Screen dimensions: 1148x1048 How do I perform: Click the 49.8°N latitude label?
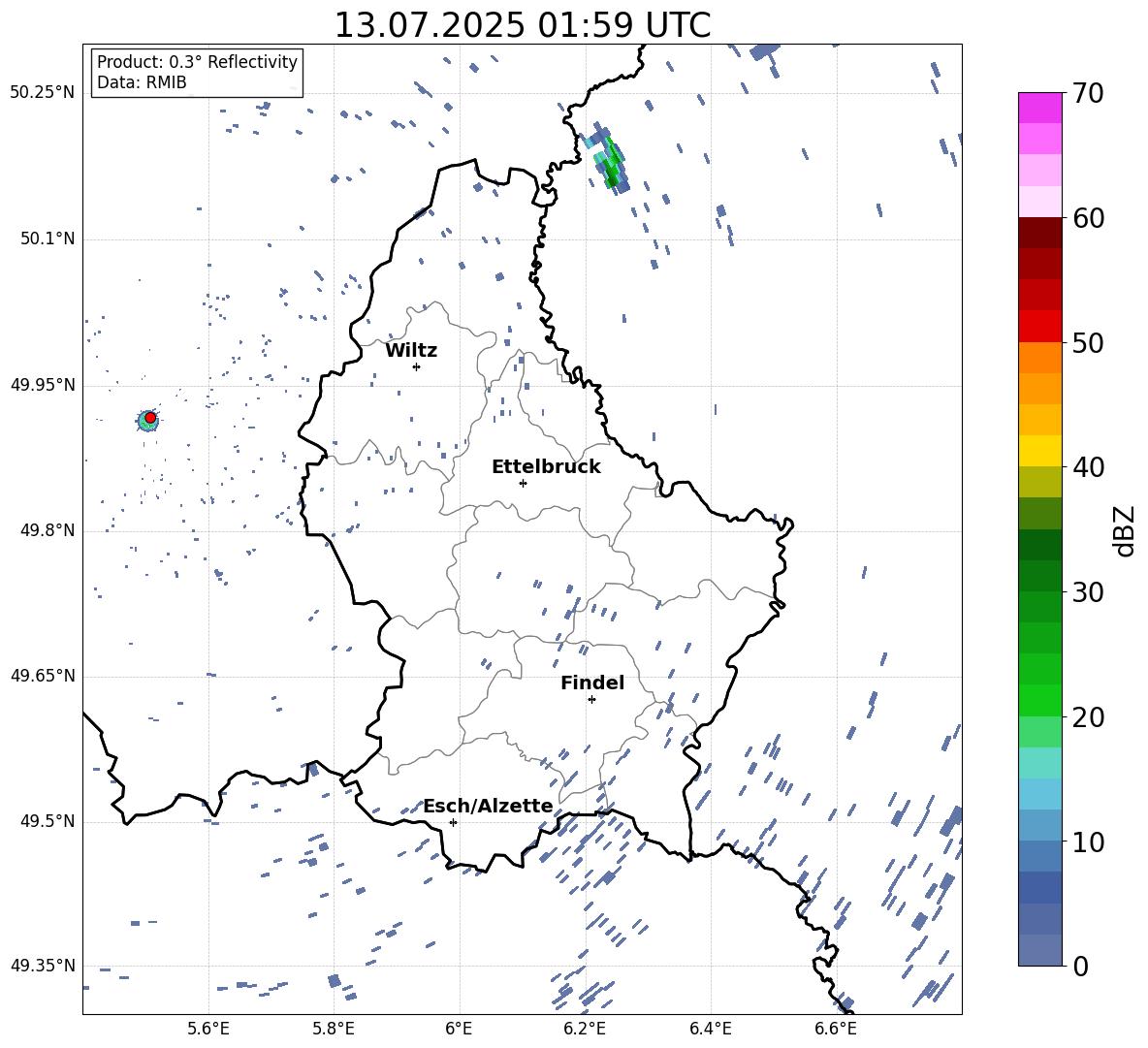[47, 530]
